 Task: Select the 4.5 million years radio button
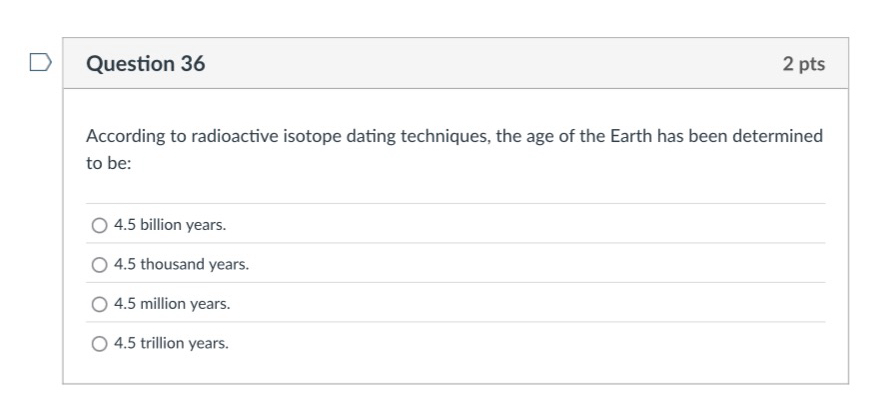[x=99, y=304]
